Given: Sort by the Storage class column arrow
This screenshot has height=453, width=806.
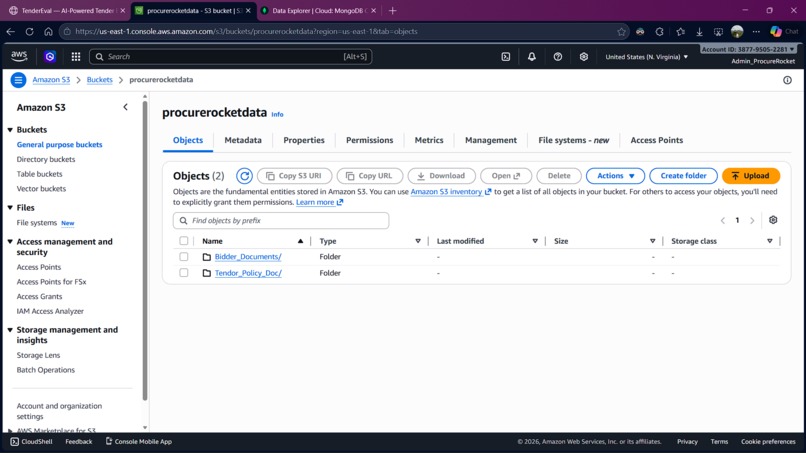Looking at the screenshot, I should [770, 241].
